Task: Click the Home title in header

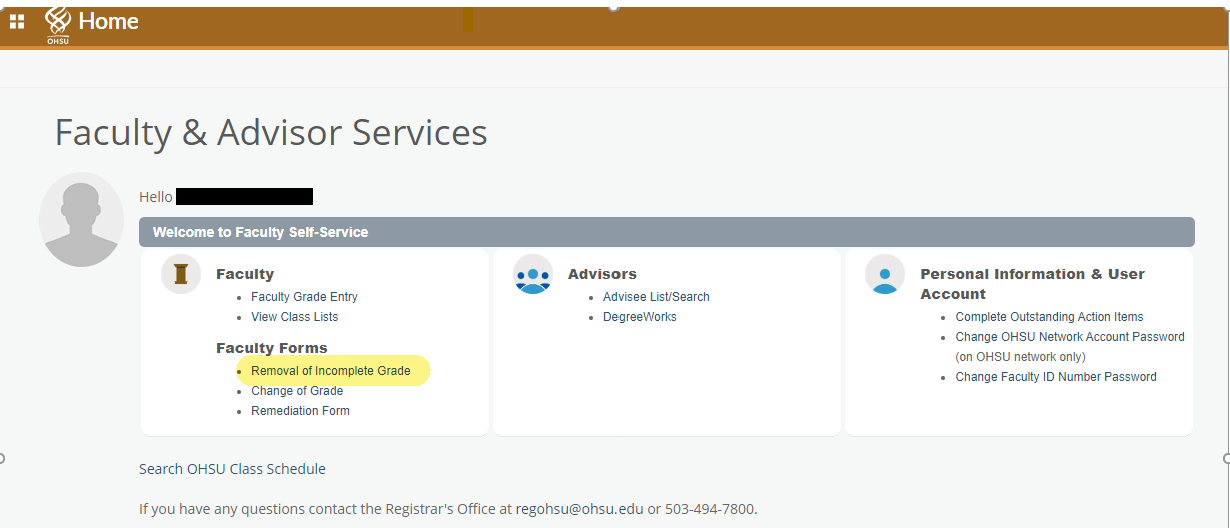Action: point(108,21)
